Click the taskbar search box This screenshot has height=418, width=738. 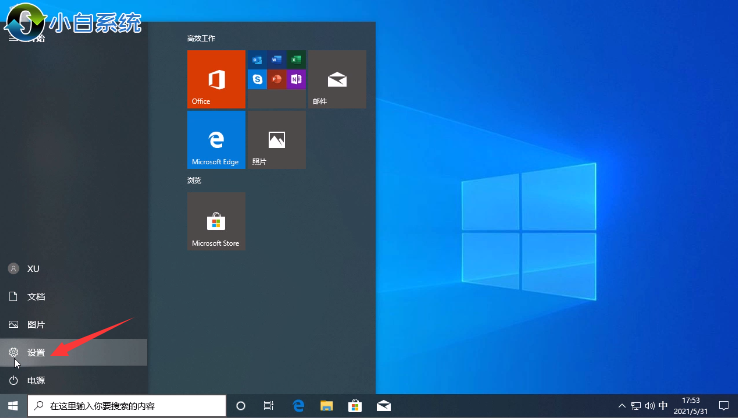click(125, 406)
